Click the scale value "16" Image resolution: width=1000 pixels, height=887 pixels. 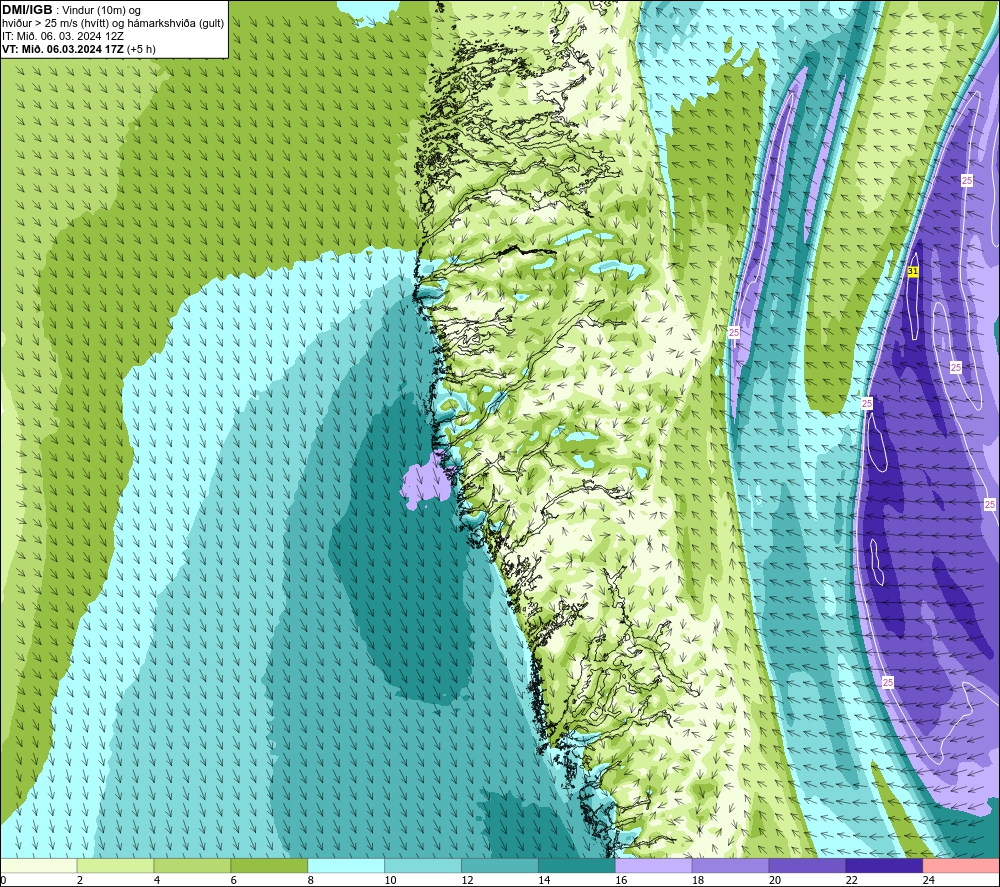[x=621, y=880]
